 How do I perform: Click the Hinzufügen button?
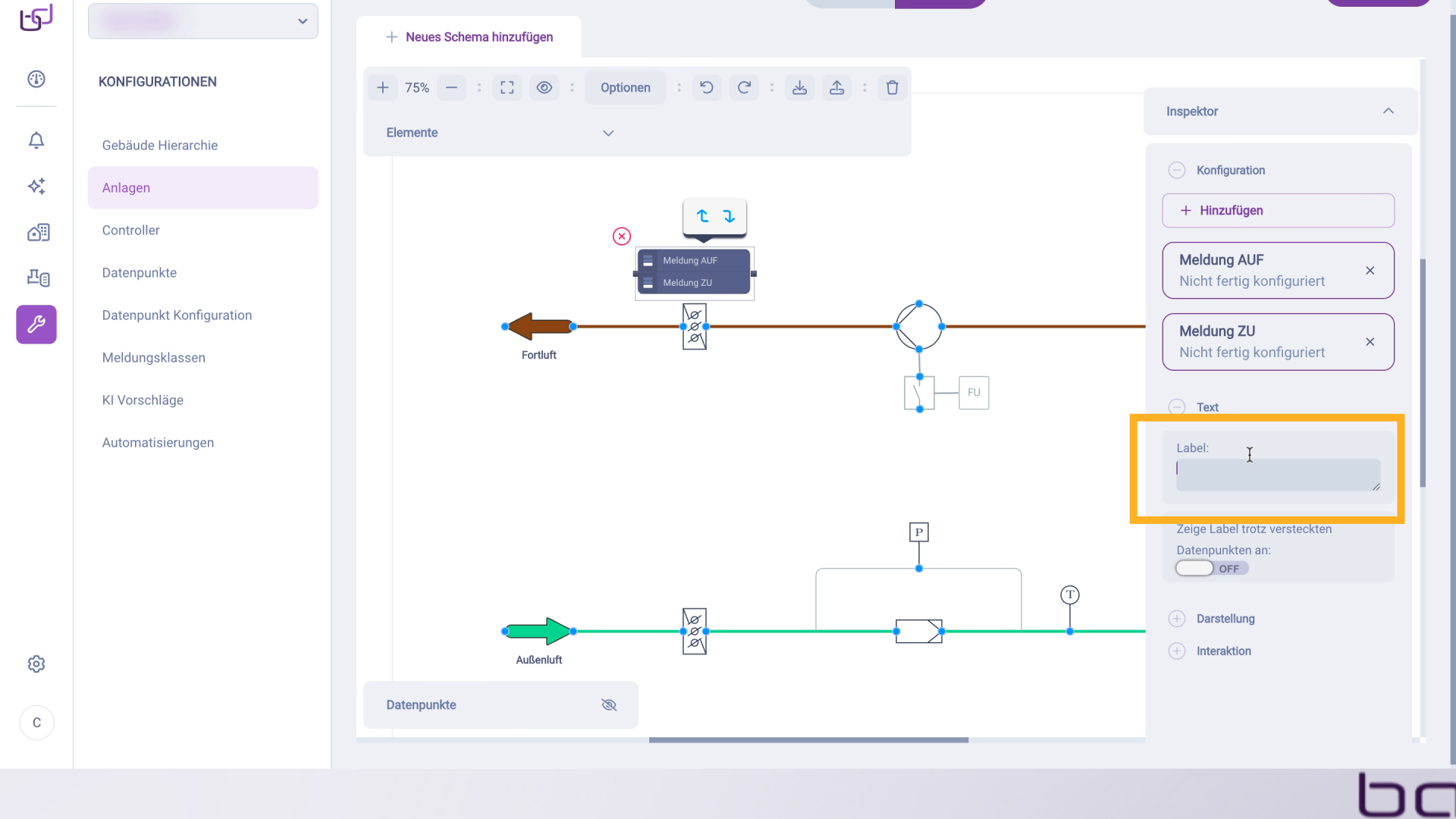pyautogui.click(x=1278, y=210)
